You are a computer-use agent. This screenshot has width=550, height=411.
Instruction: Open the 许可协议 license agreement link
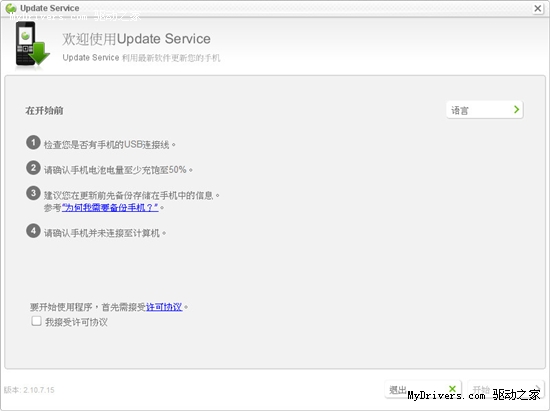coord(164,307)
